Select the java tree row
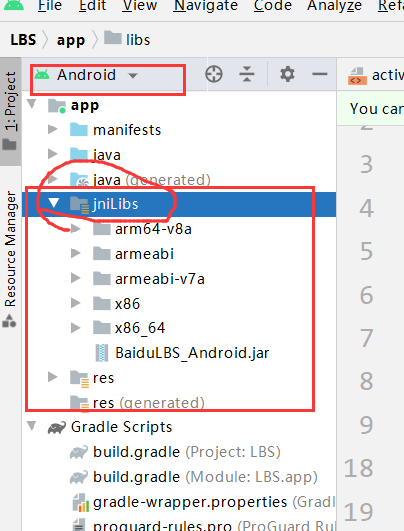Image resolution: width=404 pixels, height=531 pixels. click(x=179, y=154)
